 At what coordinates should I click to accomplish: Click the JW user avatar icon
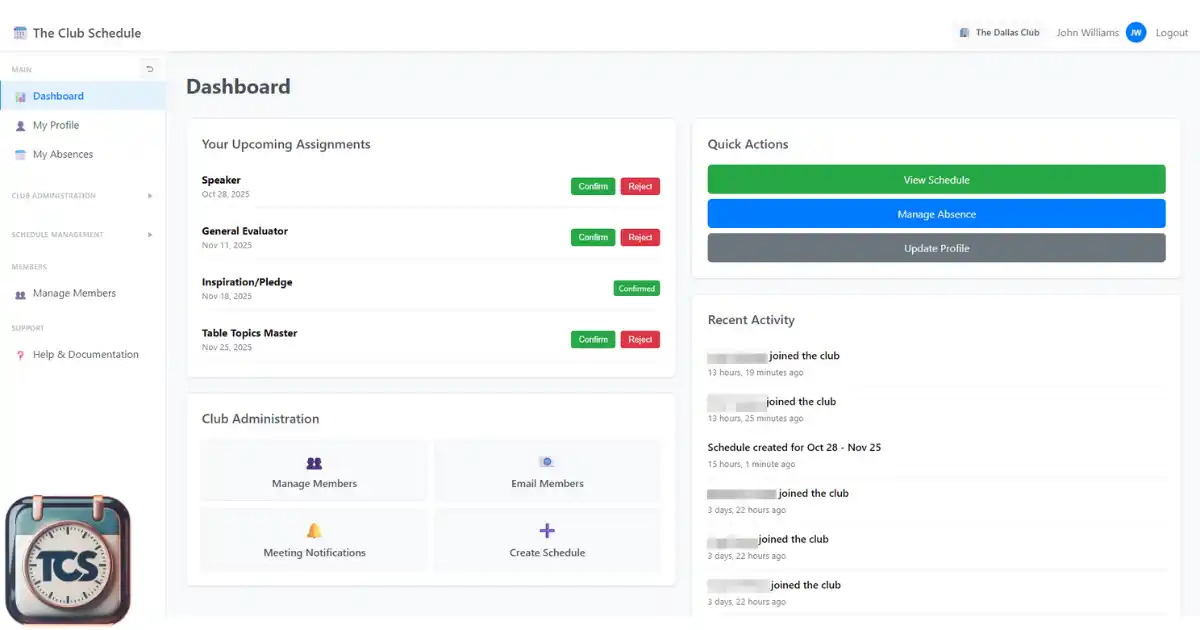pos(1135,33)
